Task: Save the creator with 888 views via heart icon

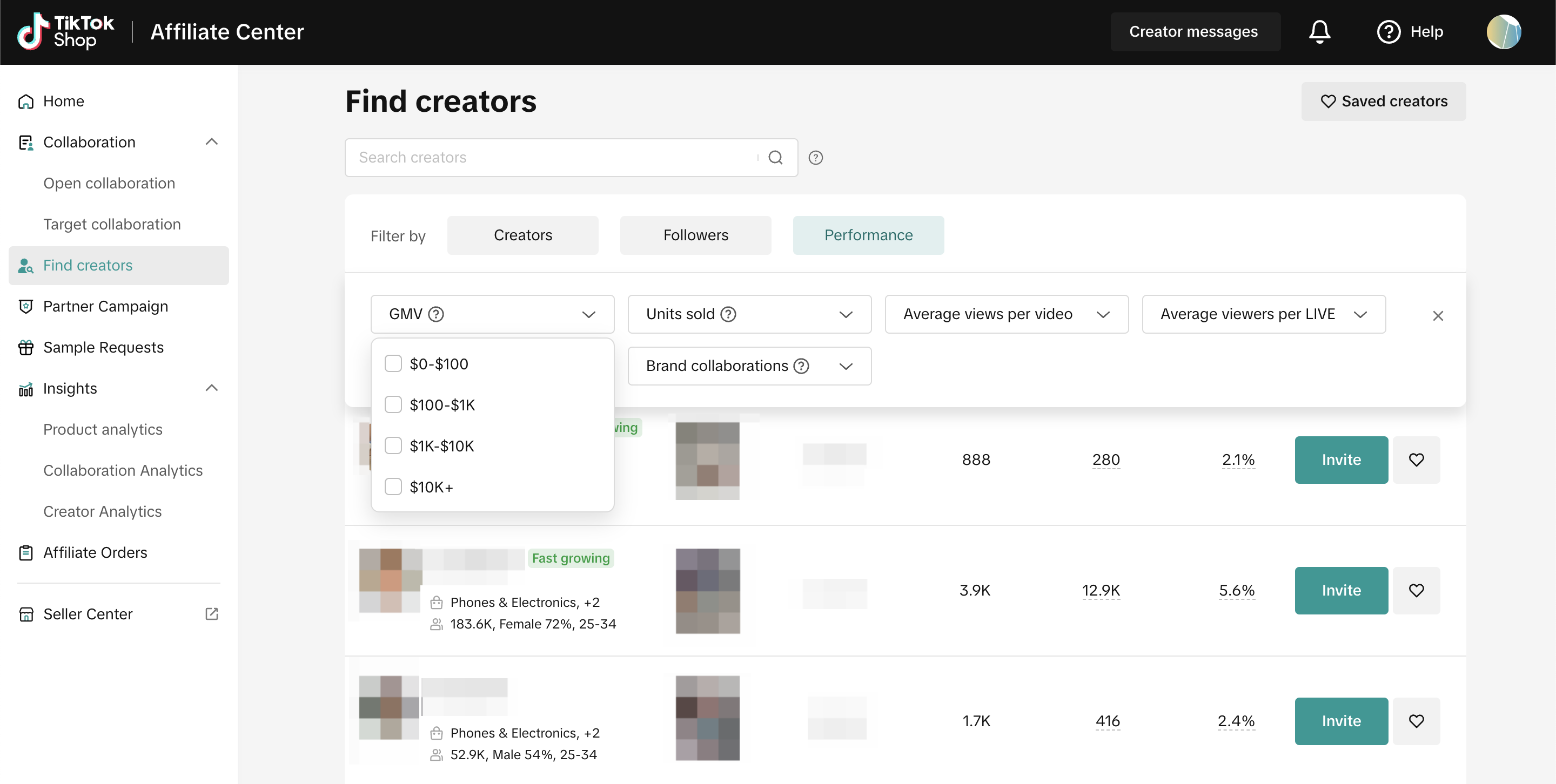Action: coord(1416,460)
